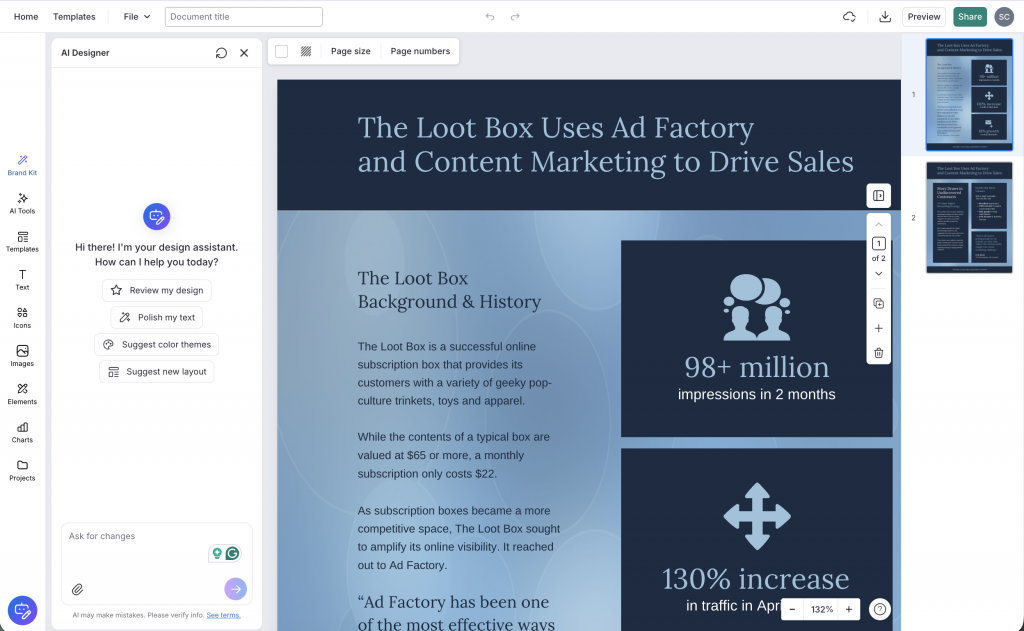Select the white page background swatch
Screen dimensions: 1024x631
click(282, 51)
